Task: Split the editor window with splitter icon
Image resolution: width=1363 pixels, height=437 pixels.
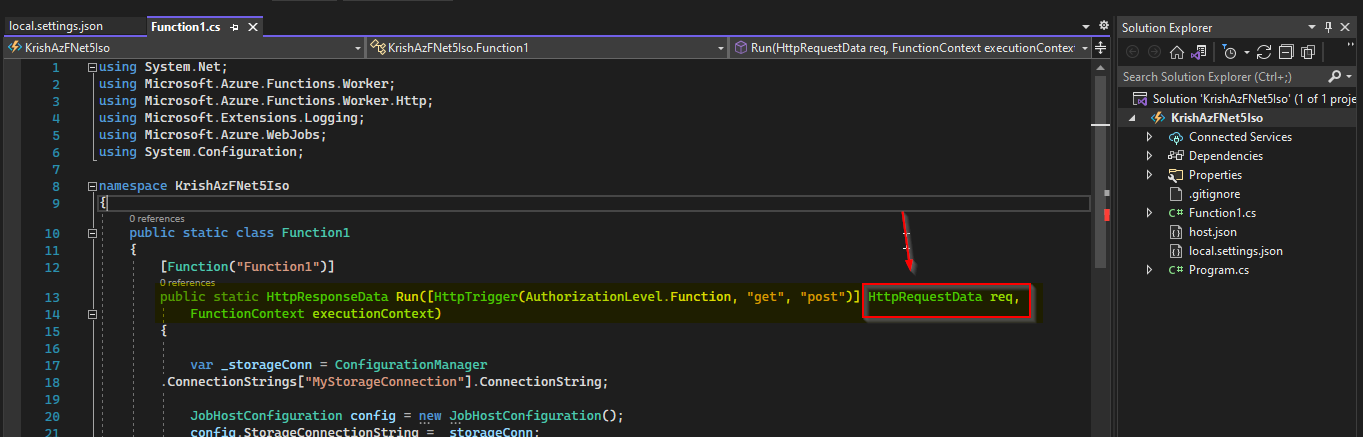Action: [x=1102, y=47]
